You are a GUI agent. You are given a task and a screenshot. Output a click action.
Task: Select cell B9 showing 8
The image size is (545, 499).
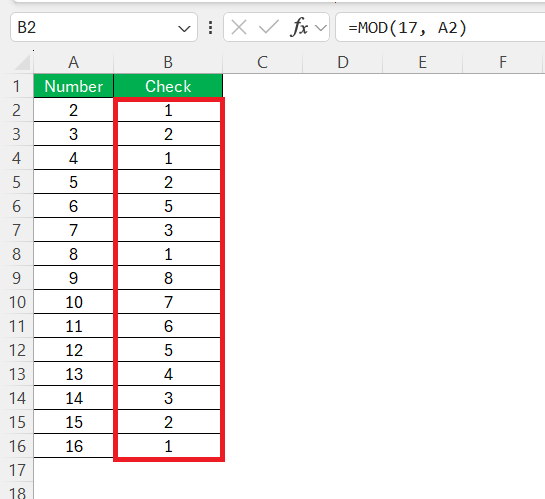(x=168, y=278)
